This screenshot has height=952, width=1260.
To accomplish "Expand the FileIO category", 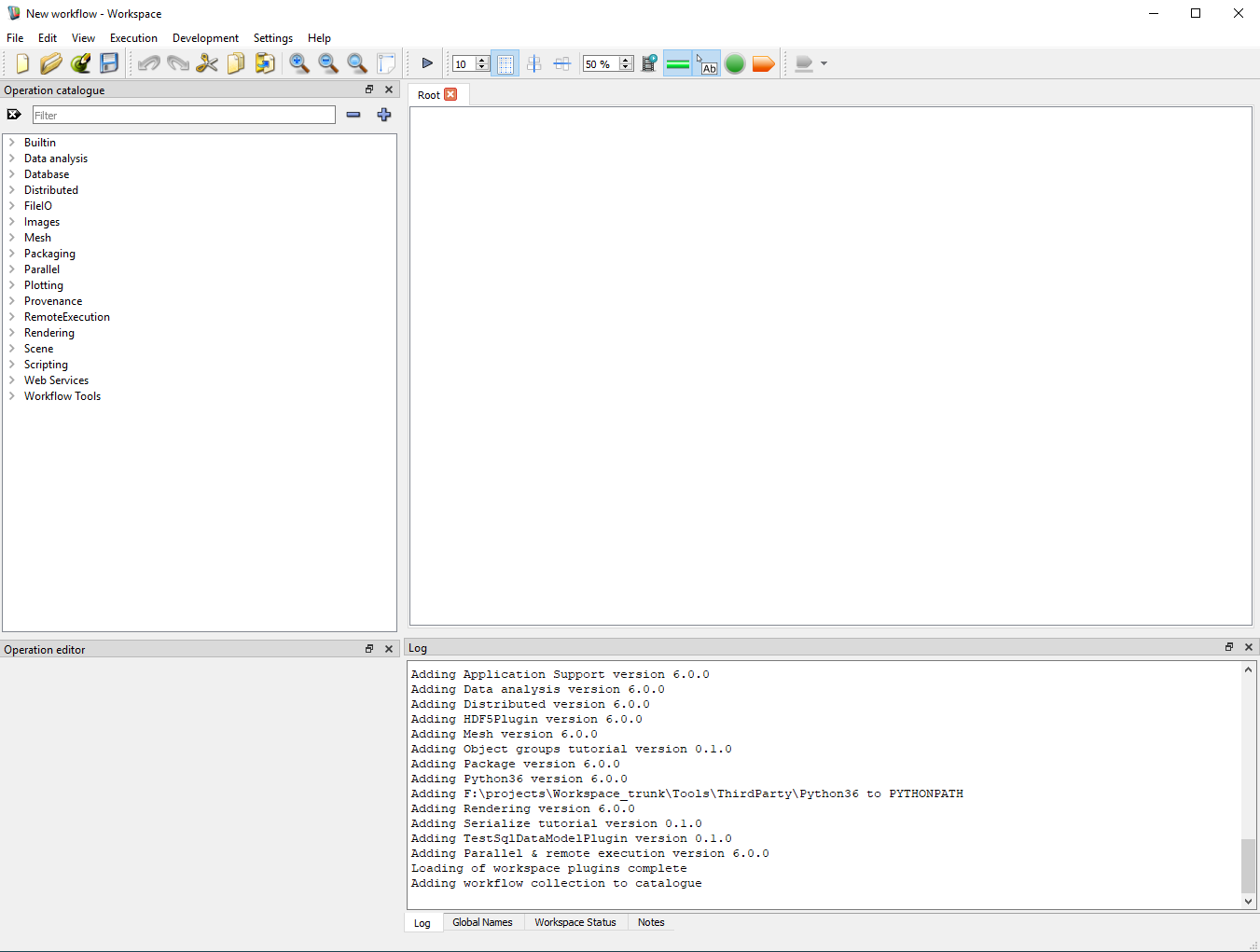I will 12,206.
